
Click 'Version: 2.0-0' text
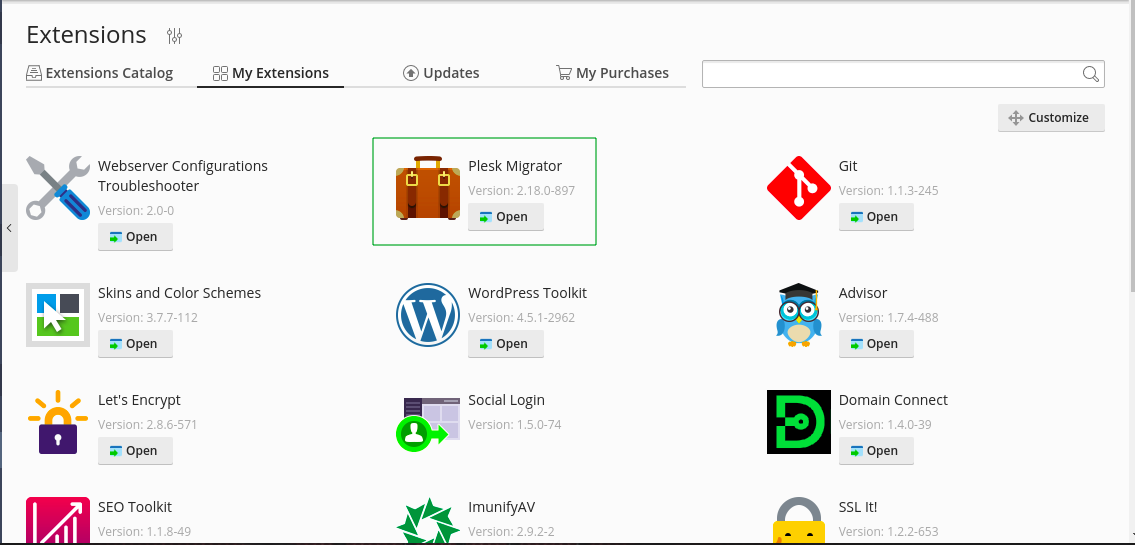coord(136,211)
